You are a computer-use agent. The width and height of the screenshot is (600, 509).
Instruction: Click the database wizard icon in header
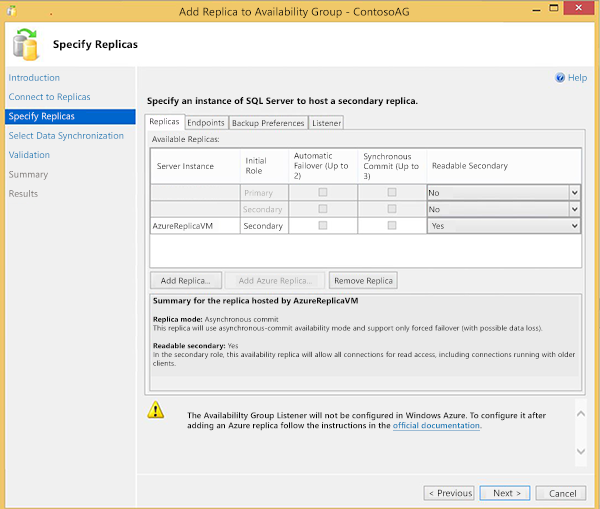point(24,45)
